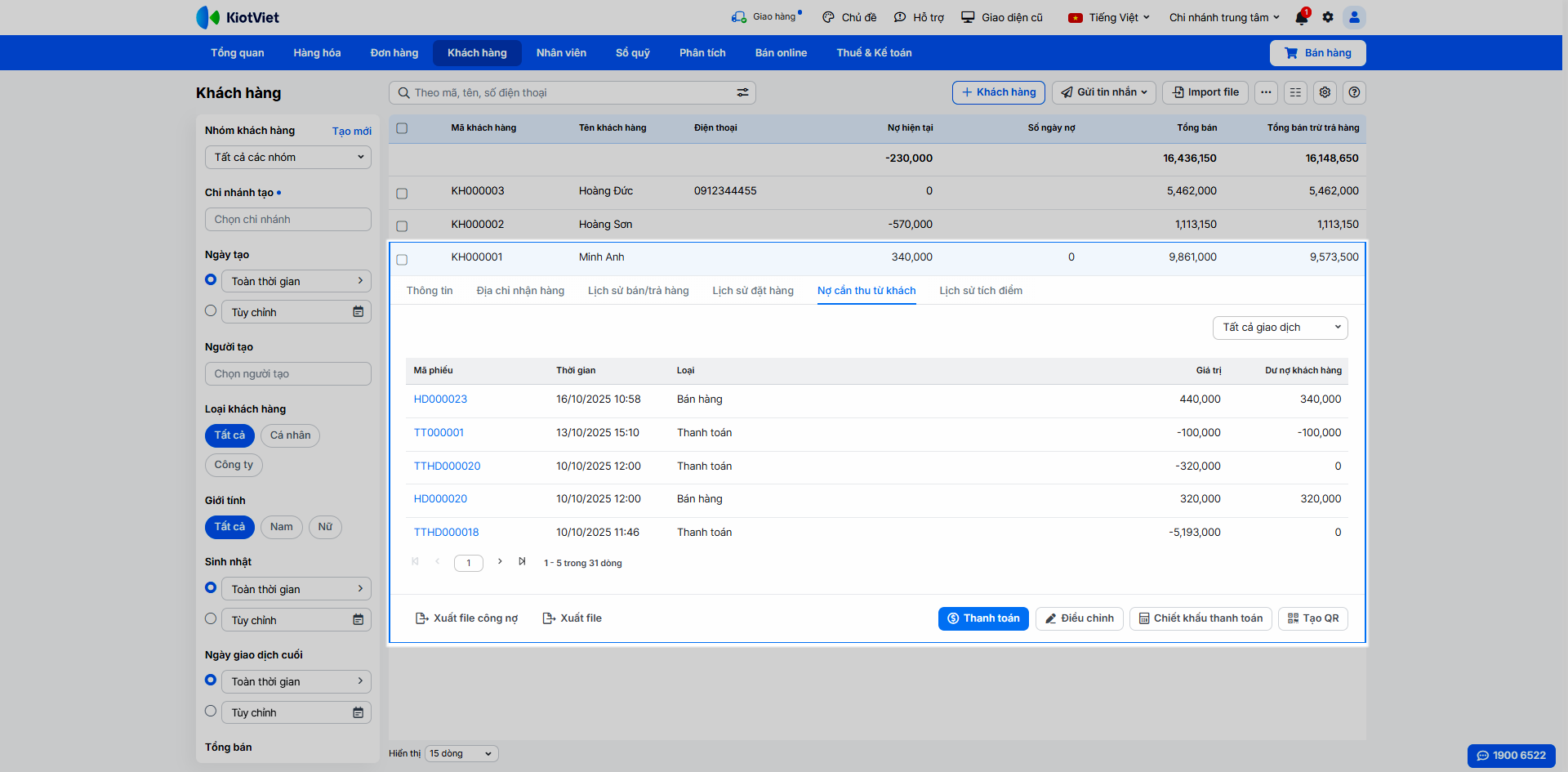Open invoice link HD000023
Viewport: 1568px width, 772px height.
click(440, 399)
